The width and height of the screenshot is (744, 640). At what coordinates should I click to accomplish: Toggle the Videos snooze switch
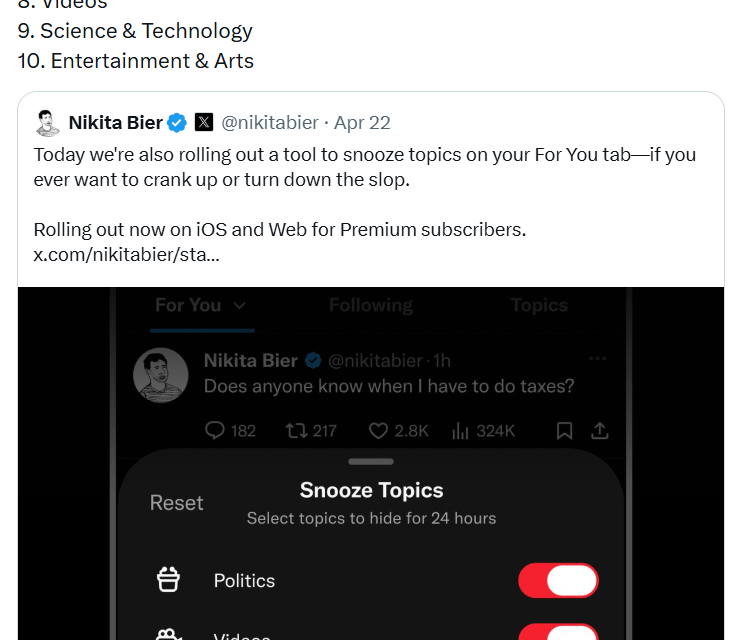558,634
